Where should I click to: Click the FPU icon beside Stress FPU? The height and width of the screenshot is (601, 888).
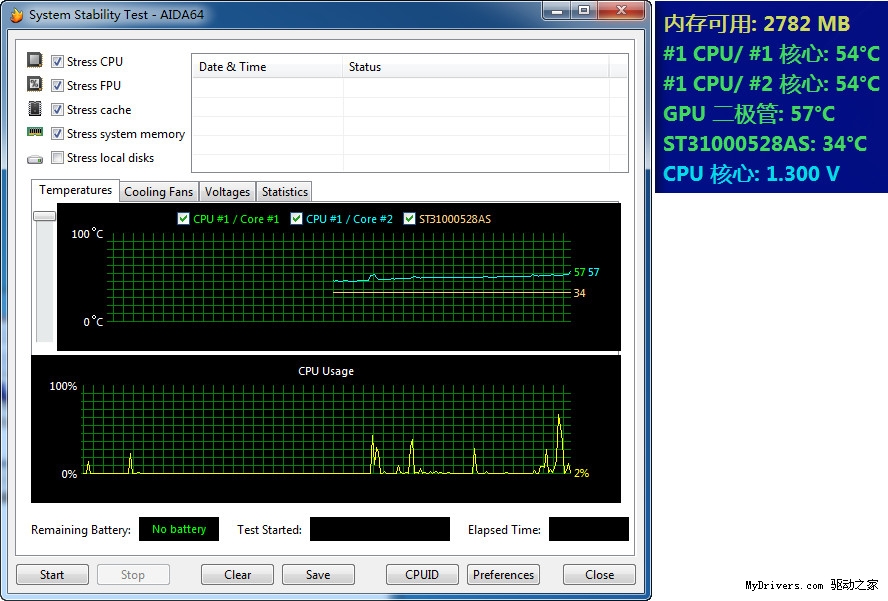(x=35, y=85)
